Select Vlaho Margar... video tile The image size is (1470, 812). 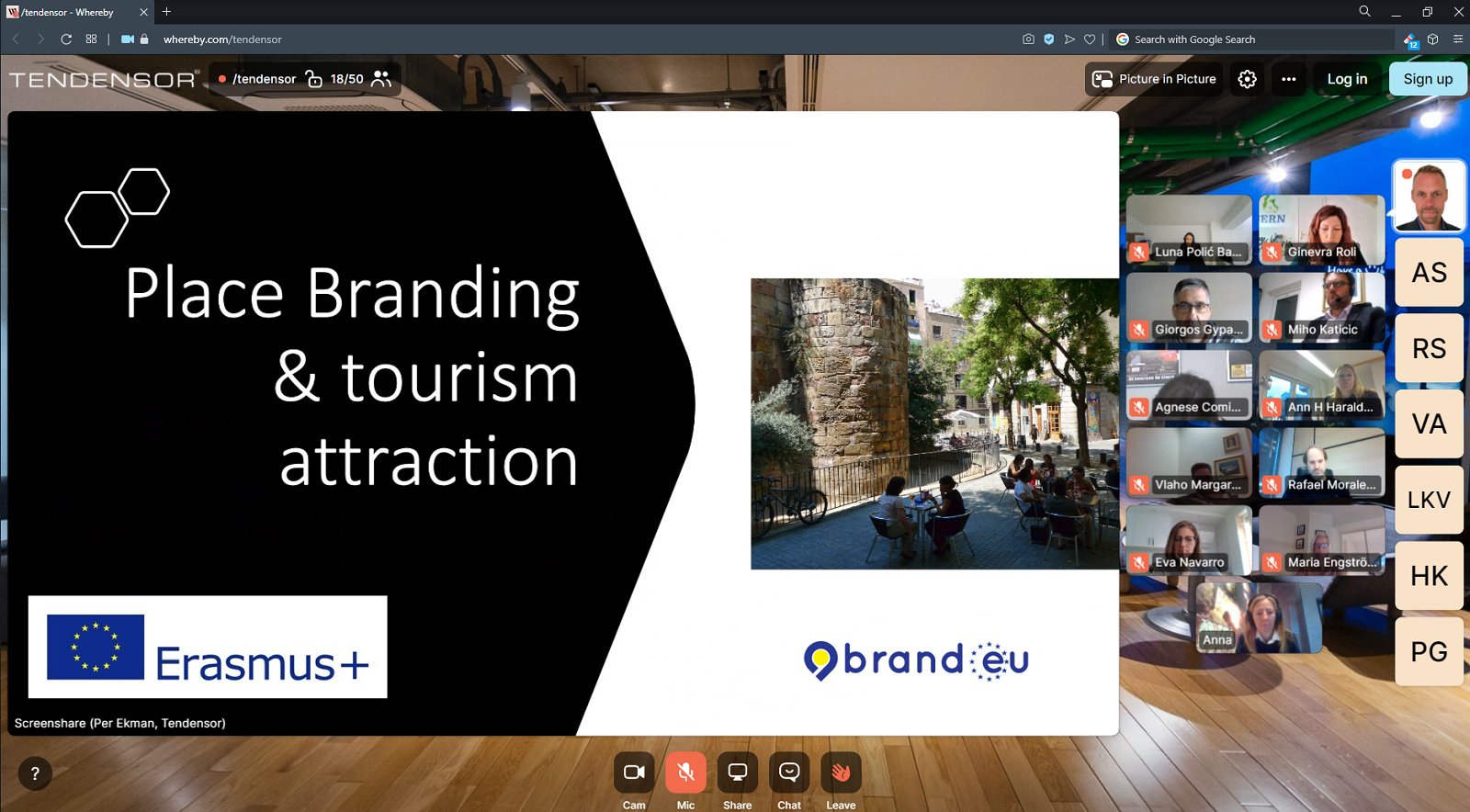[1189, 463]
